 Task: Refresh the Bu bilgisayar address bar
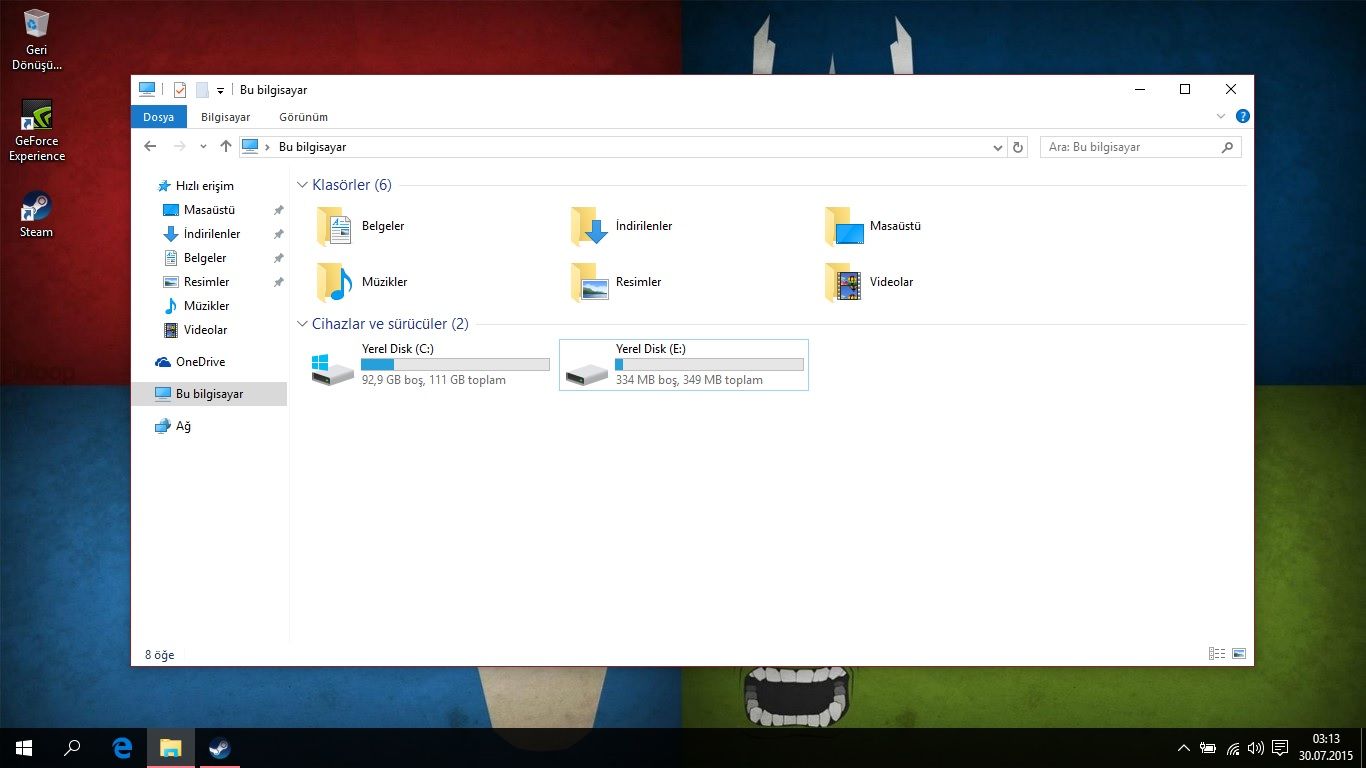tap(1018, 147)
